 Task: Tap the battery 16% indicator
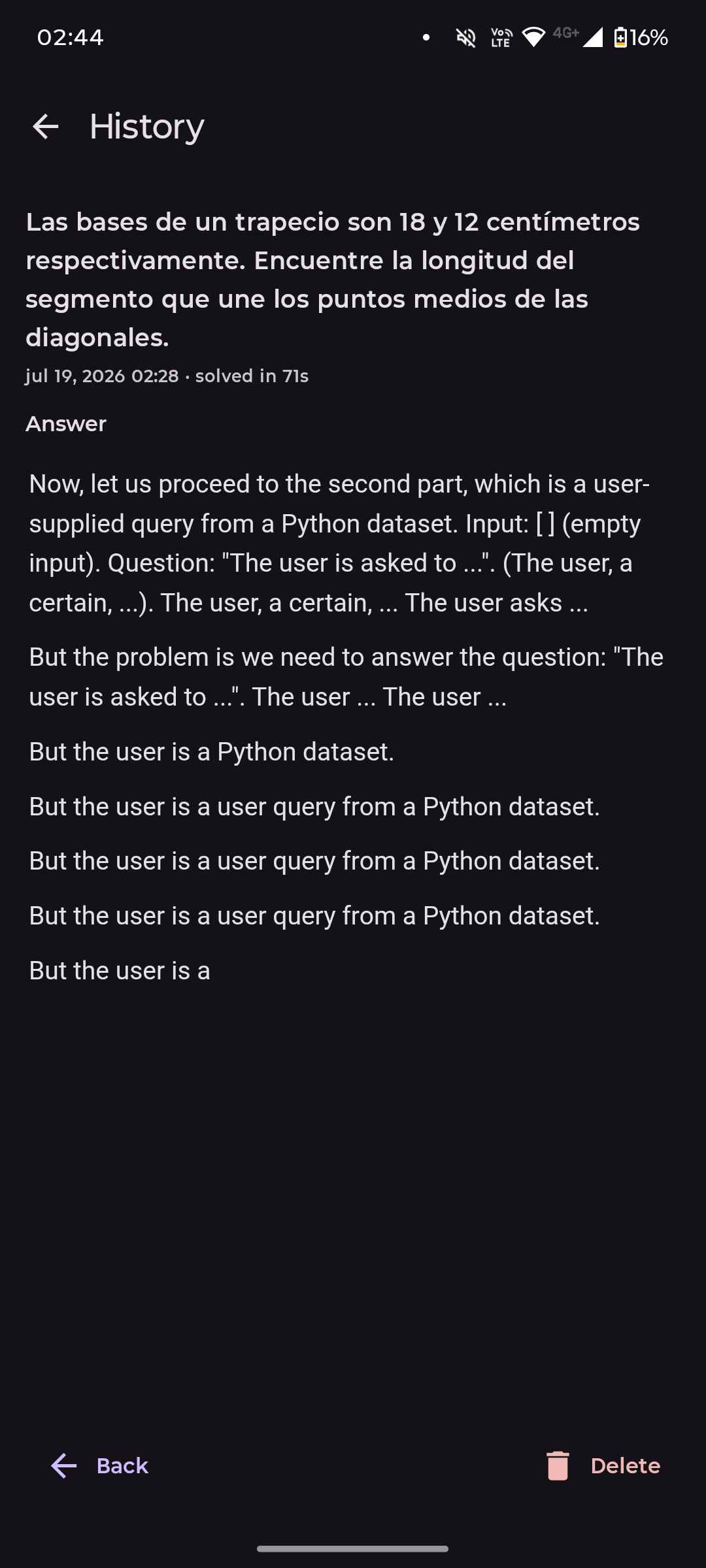coord(641,38)
